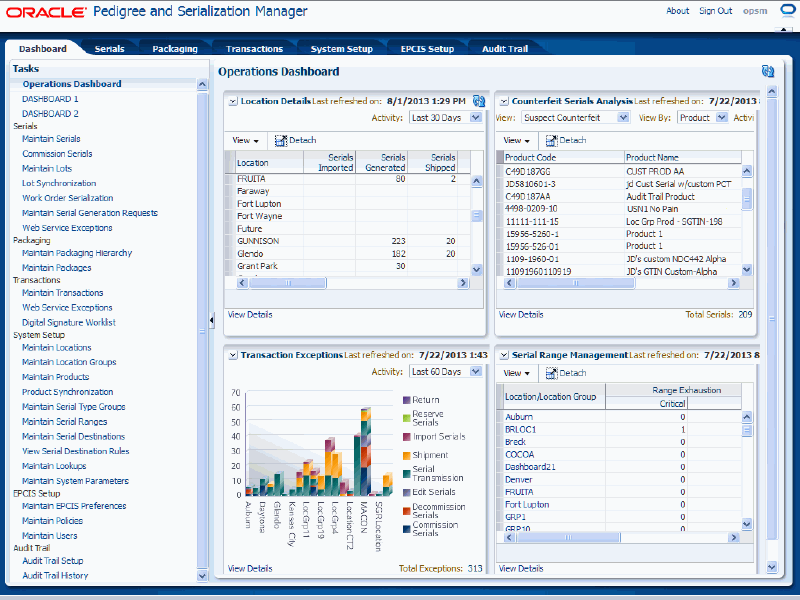Click Detach icon in Location Details

(x=281, y=140)
